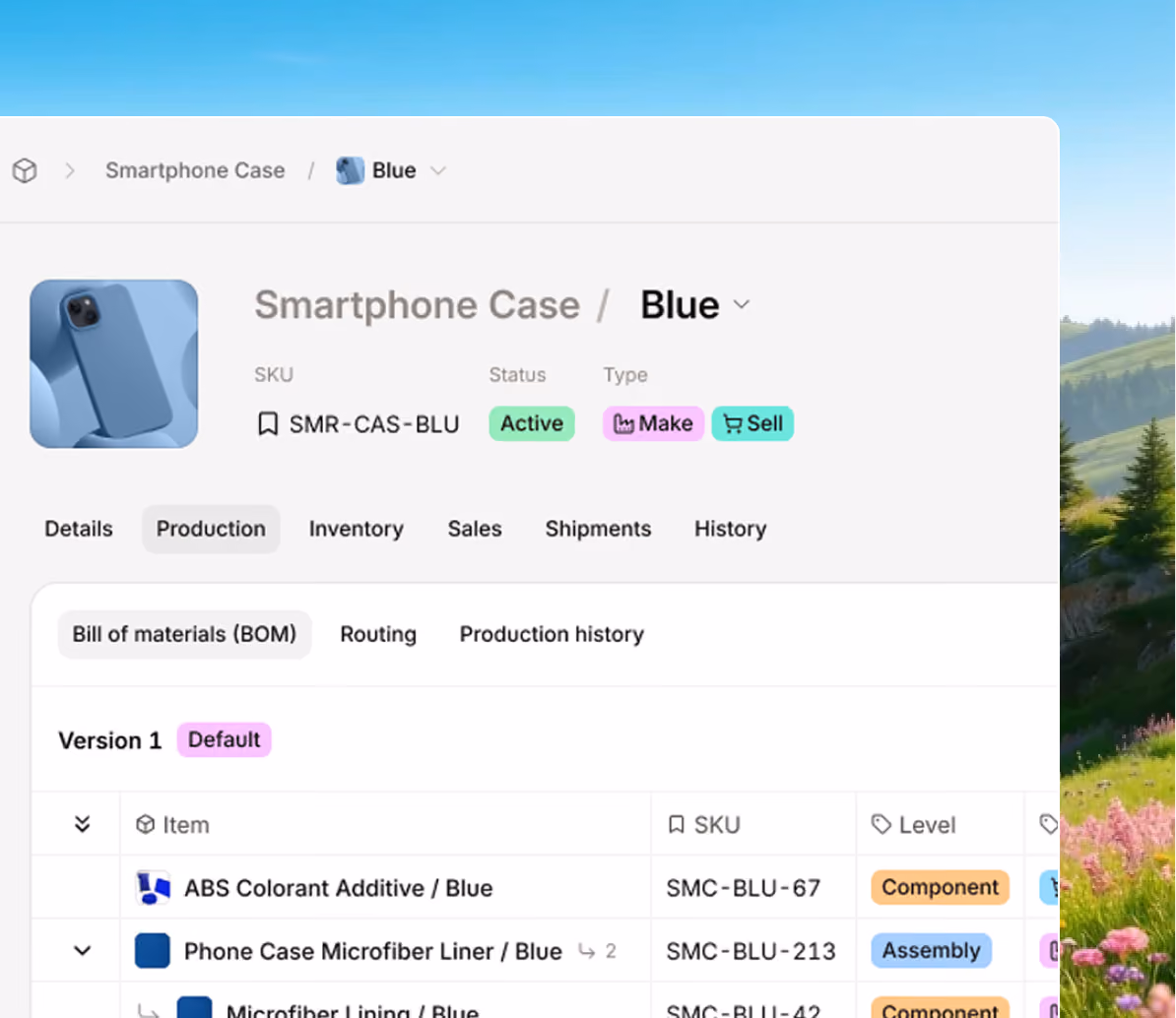
Task: Open the Inventory tab
Action: (357, 530)
